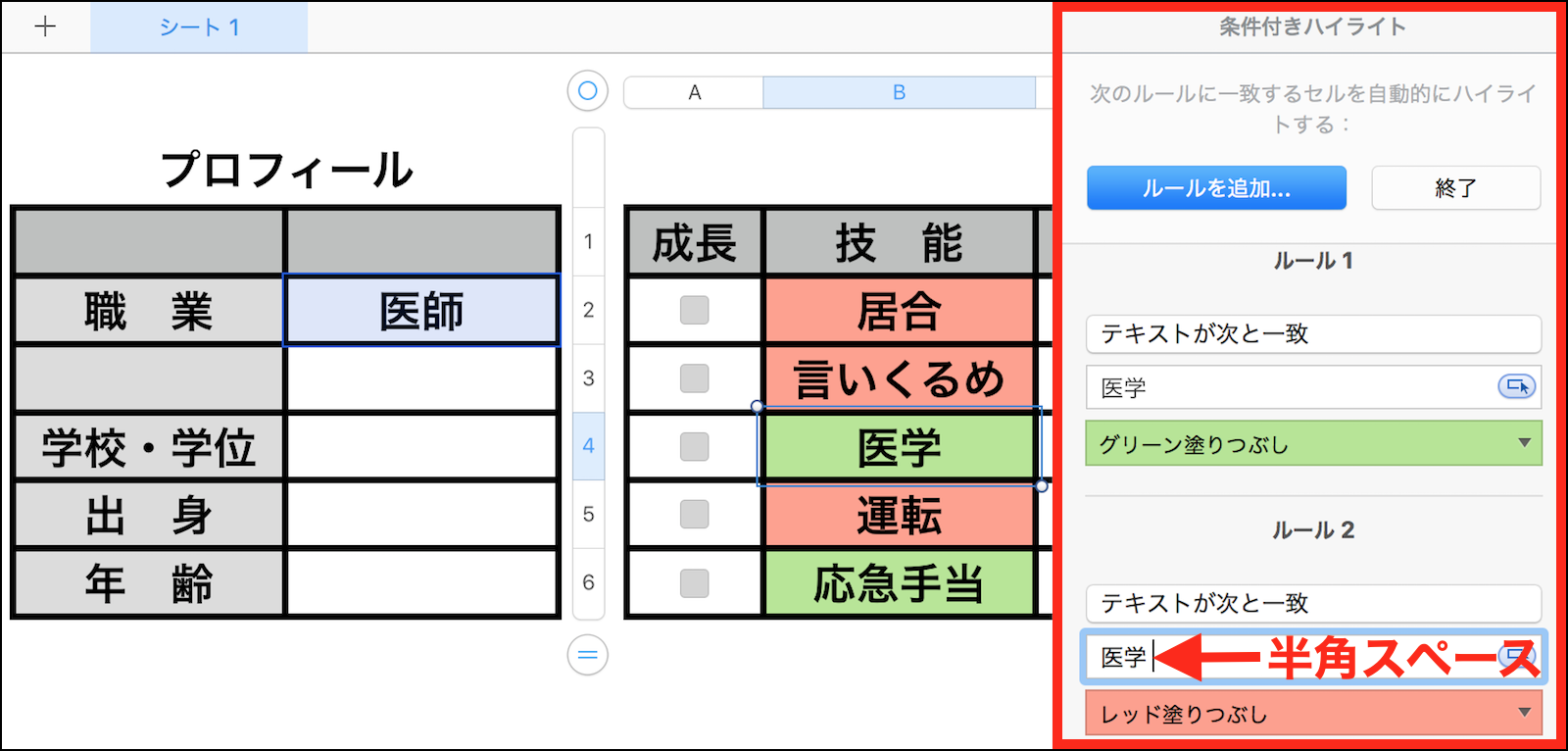
Task: Click the add-row handle below row numbers
Action: point(587,655)
